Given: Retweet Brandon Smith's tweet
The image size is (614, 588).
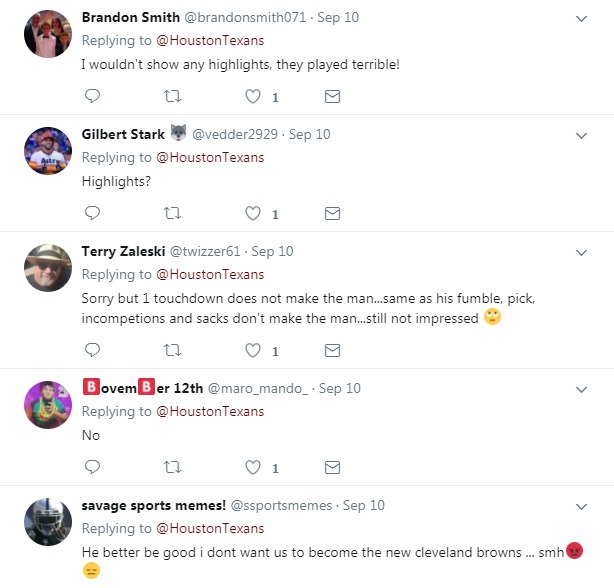Looking at the screenshot, I should (172, 97).
